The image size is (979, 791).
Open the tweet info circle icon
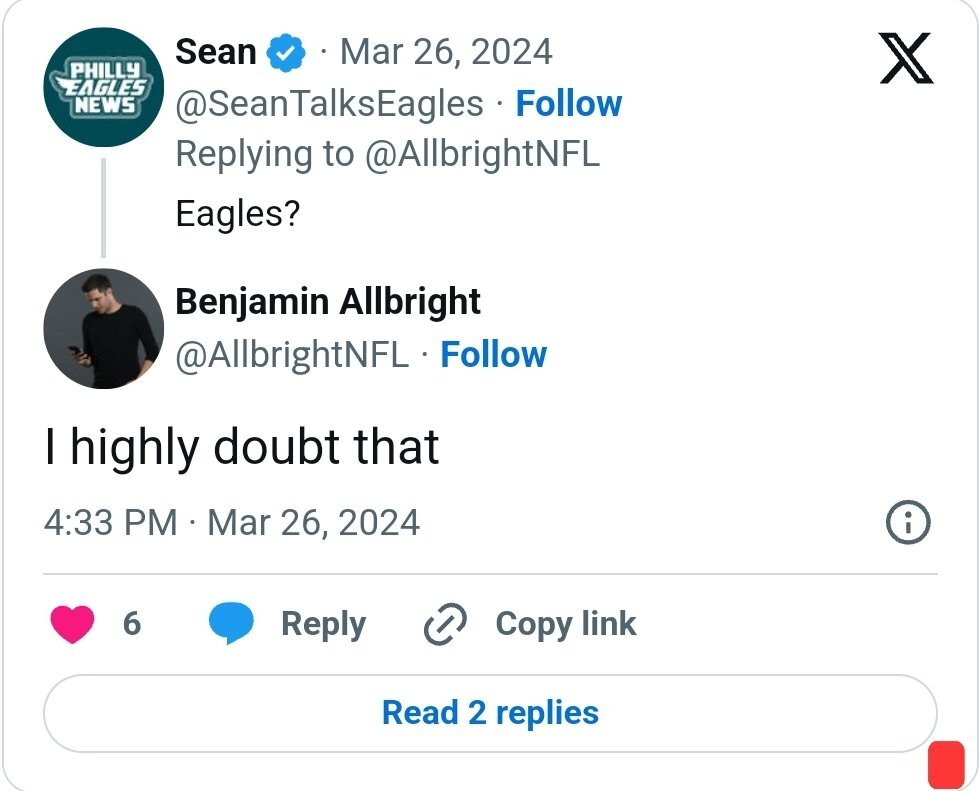pyautogui.click(x=908, y=522)
